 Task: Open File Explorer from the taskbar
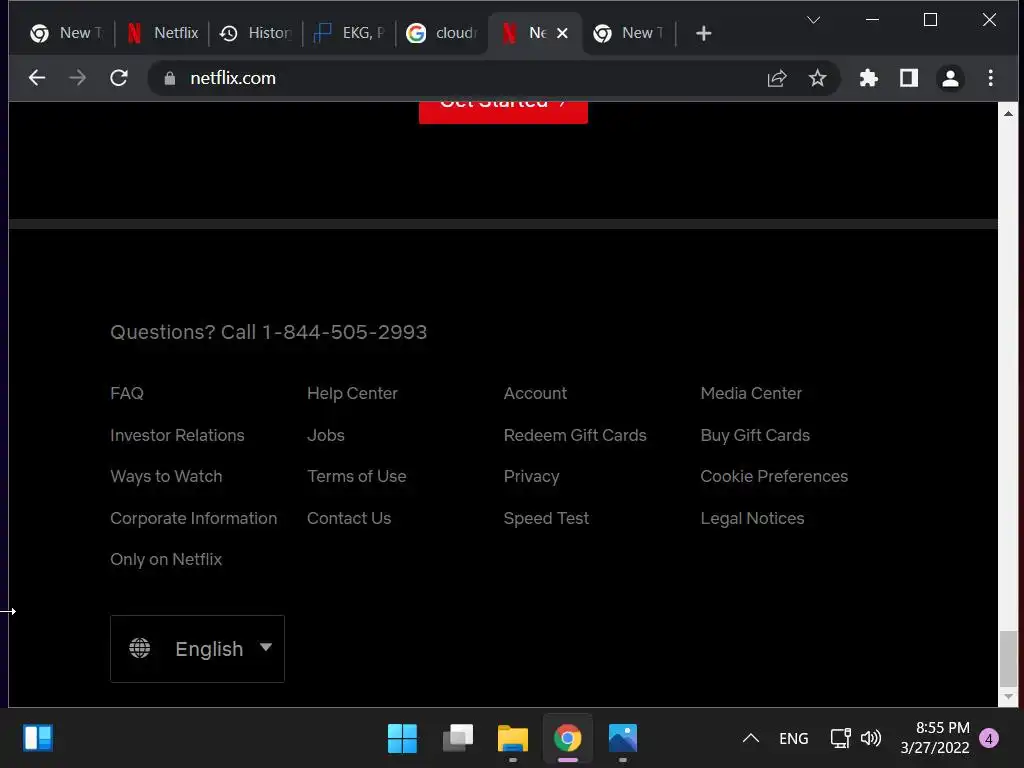(513, 738)
